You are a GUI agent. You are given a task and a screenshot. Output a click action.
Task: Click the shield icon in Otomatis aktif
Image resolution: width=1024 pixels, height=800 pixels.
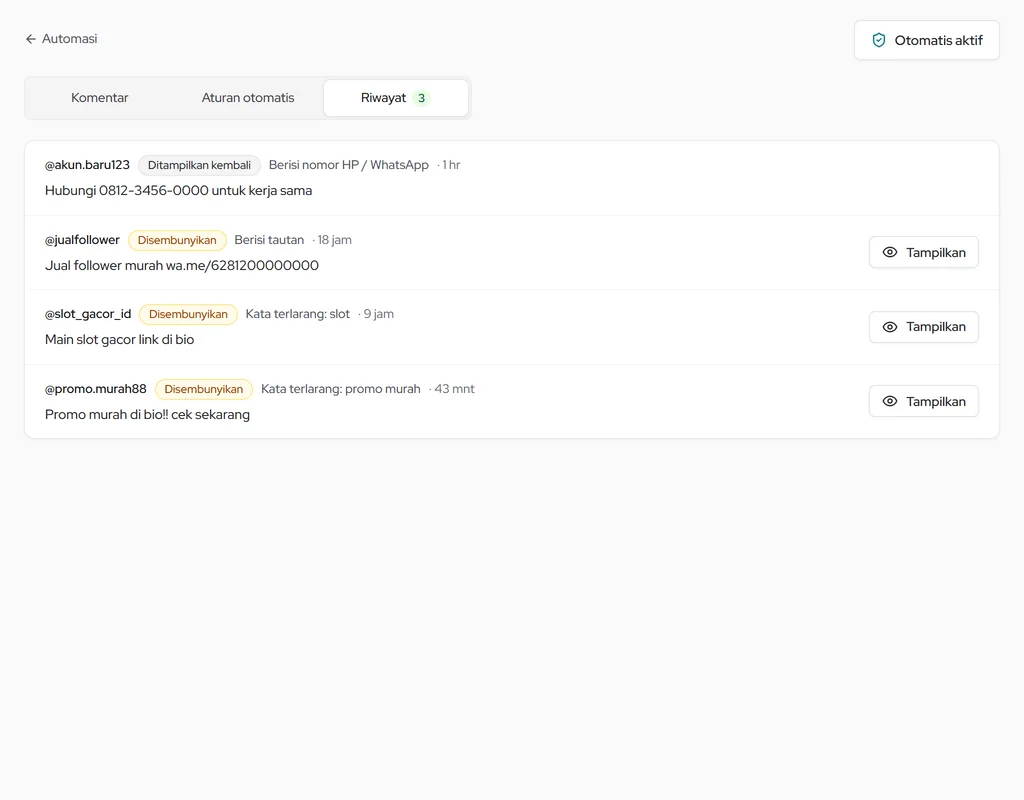point(879,40)
